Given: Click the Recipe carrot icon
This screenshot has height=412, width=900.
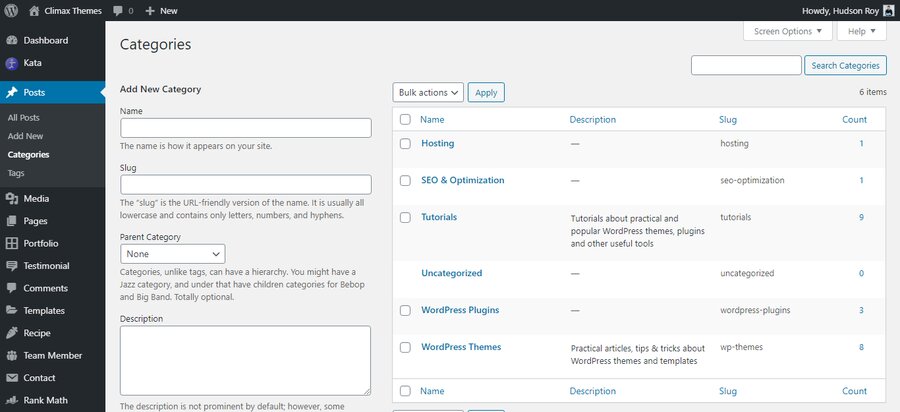Looking at the screenshot, I should pyautogui.click(x=11, y=333).
